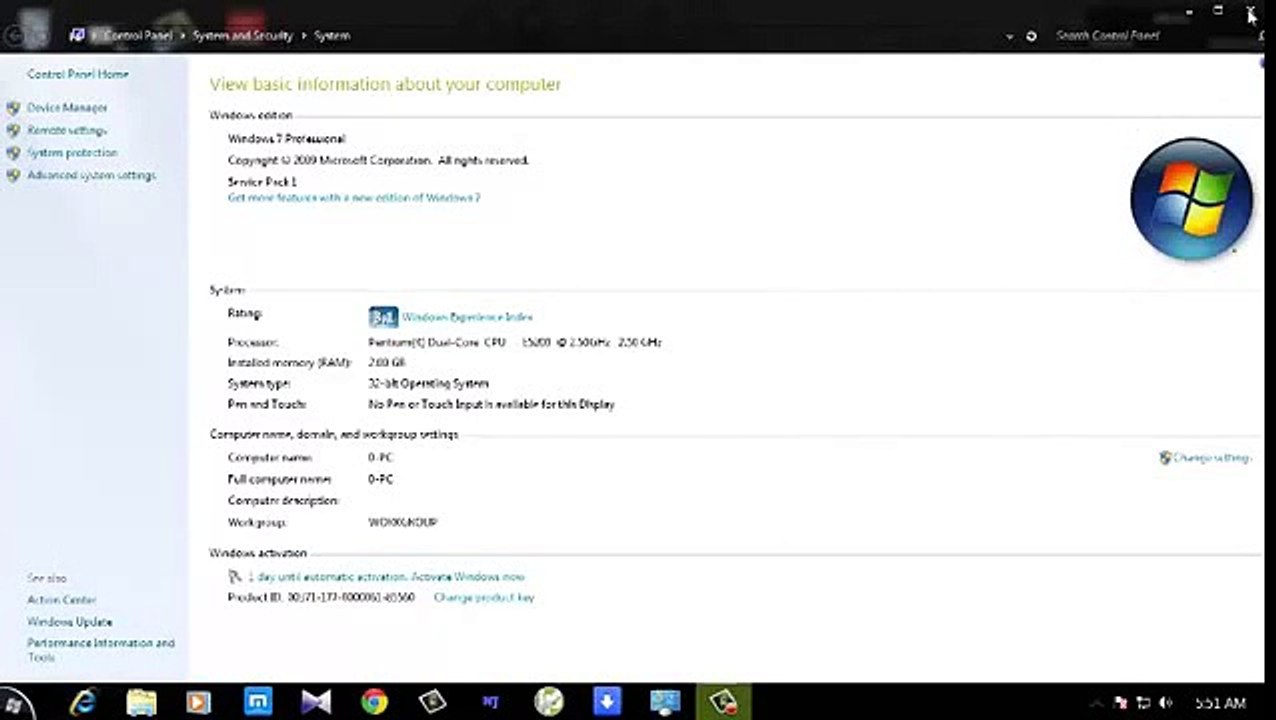The height and width of the screenshot is (720, 1276).
Task: Launch Google Chrome from taskbar
Action: tap(375, 703)
